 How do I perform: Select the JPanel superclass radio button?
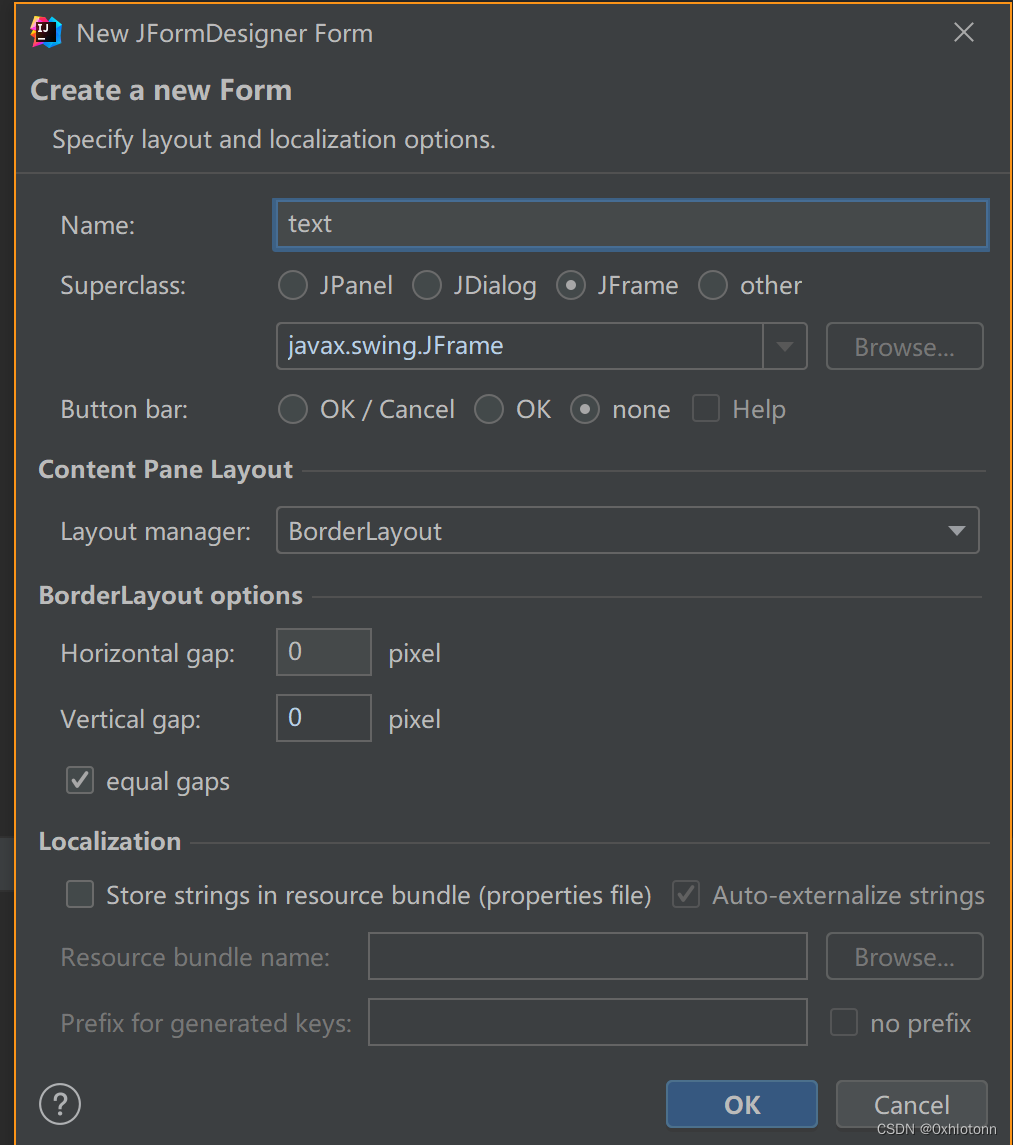pos(293,286)
